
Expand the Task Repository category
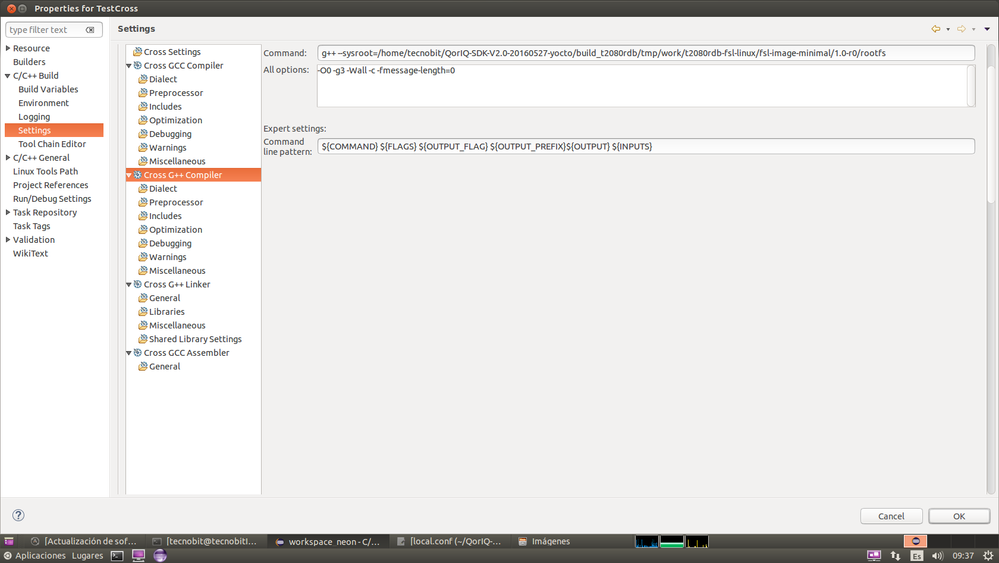(x=8, y=213)
